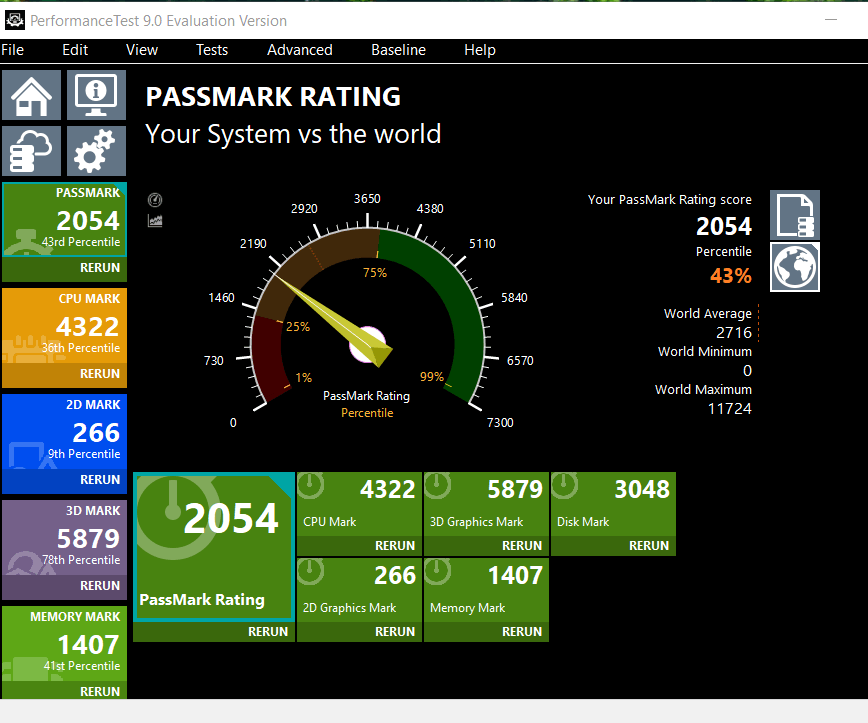Click the Home icon
Viewport: 868px width, 723px height.
(31, 95)
